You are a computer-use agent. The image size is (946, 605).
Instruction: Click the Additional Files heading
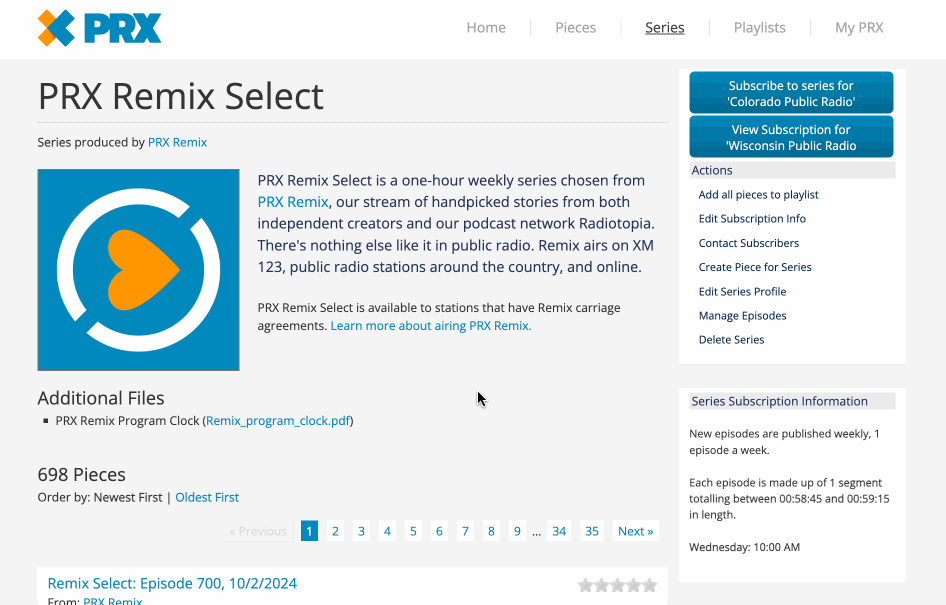point(101,398)
